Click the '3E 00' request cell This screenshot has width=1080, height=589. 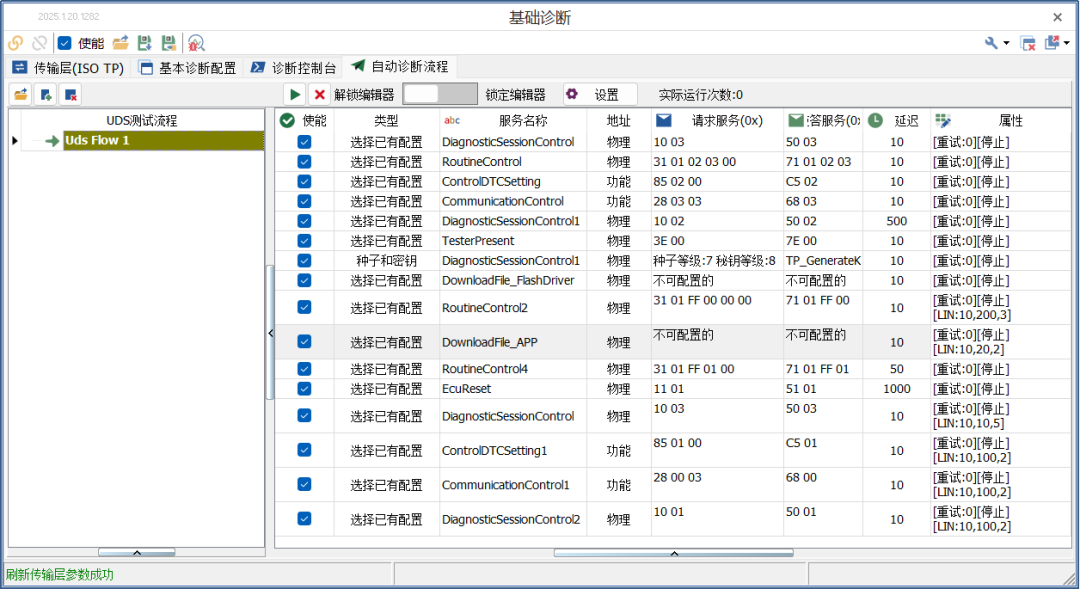click(716, 241)
